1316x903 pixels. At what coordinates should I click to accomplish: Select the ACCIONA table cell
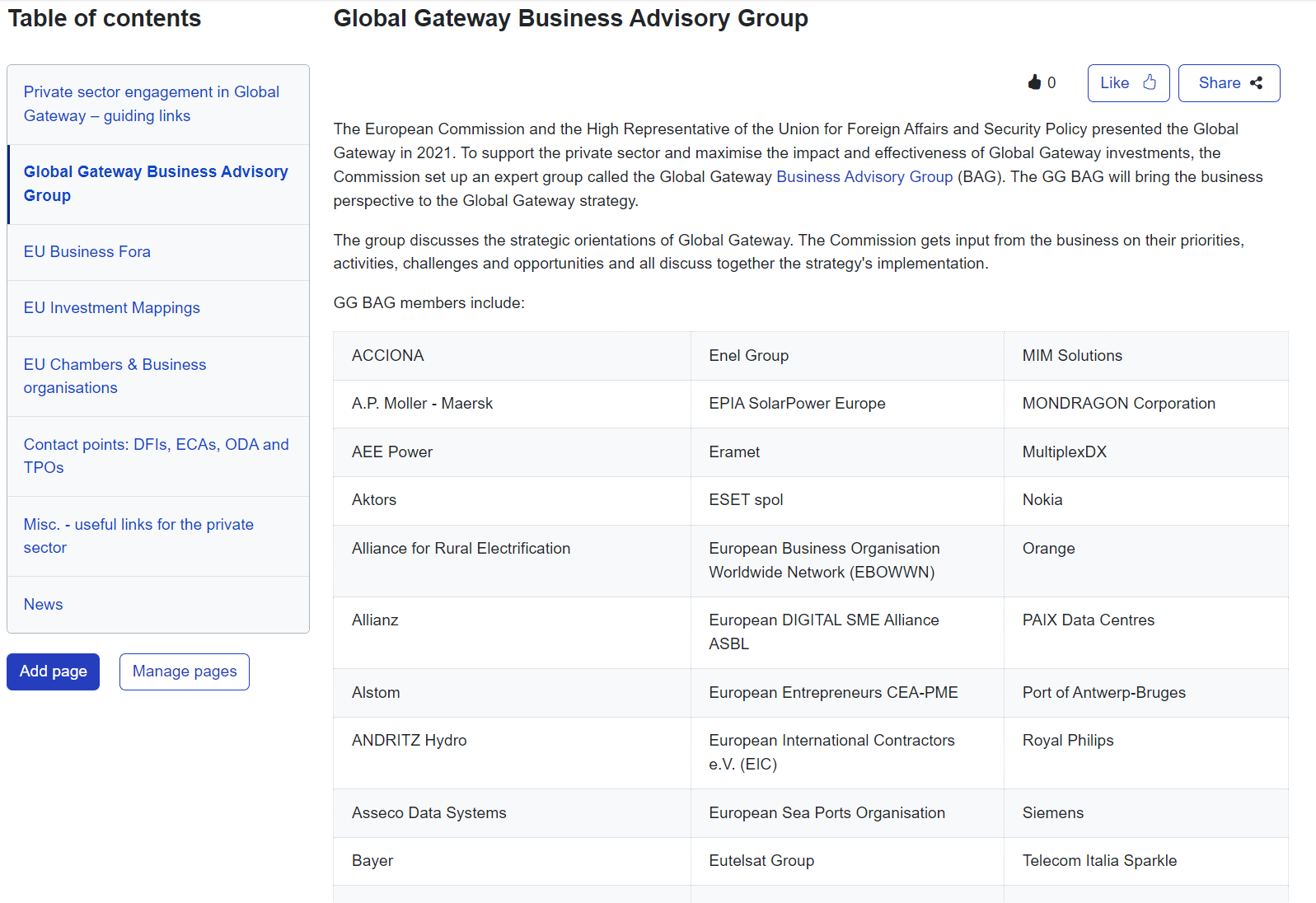pos(512,356)
